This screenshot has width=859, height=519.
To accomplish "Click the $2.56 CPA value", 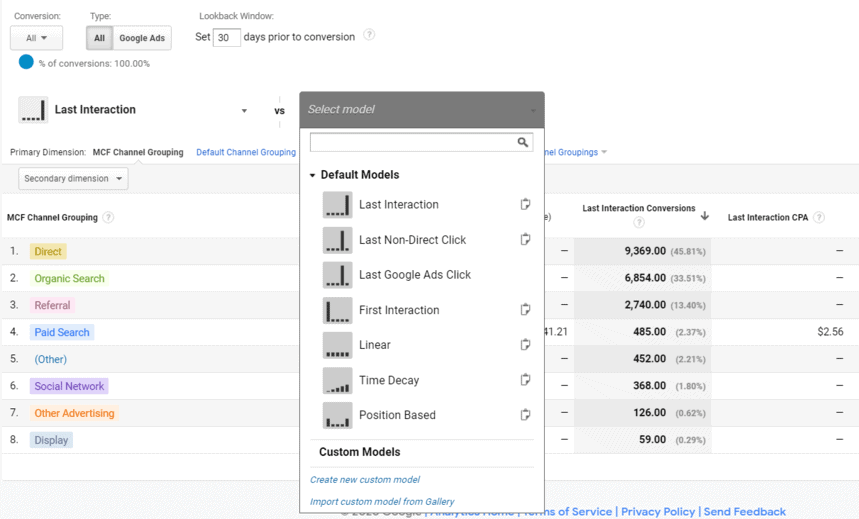I will click(x=831, y=332).
